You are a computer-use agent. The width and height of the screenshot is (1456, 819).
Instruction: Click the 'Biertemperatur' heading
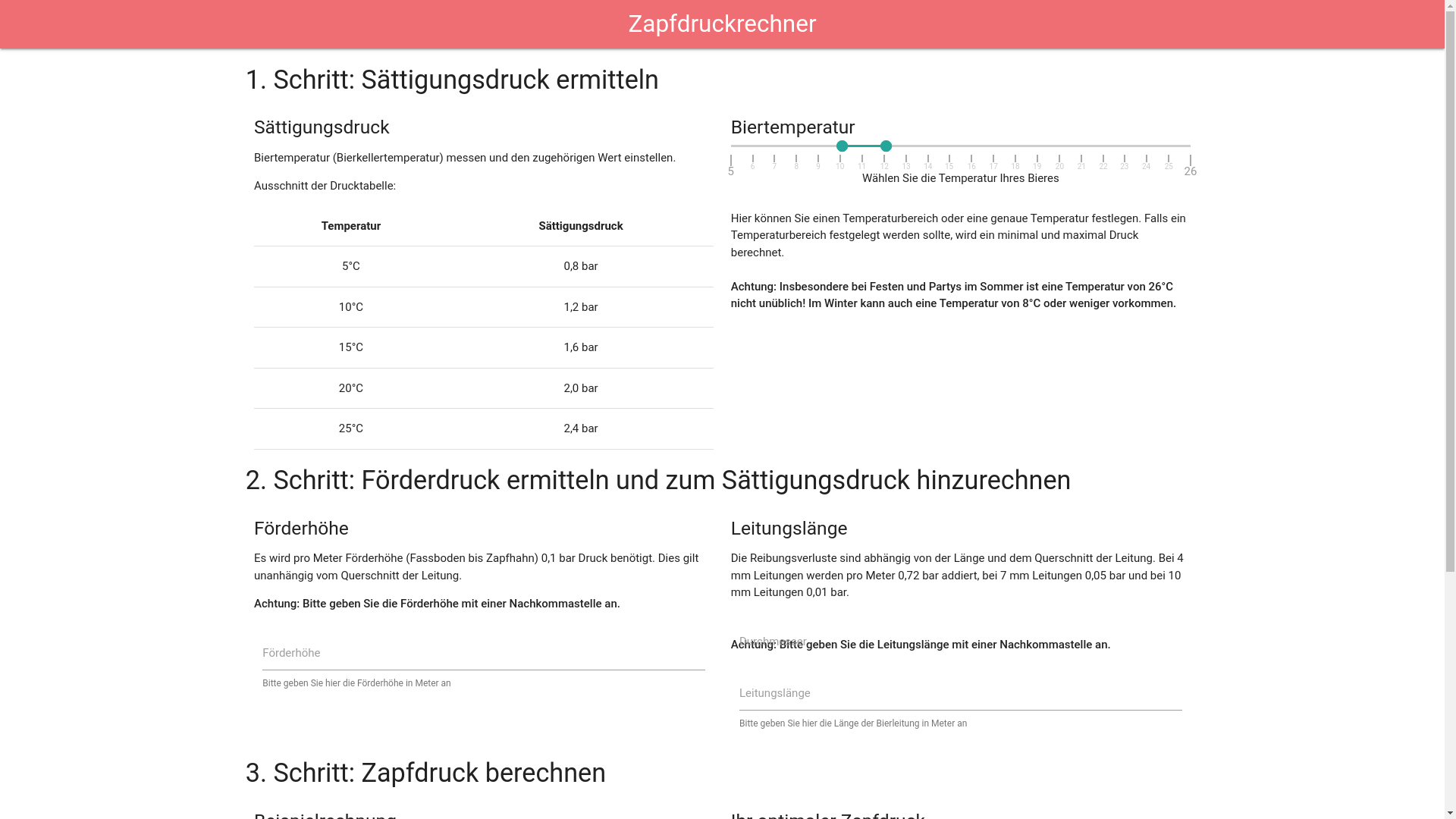pyautogui.click(x=792, y=127)
